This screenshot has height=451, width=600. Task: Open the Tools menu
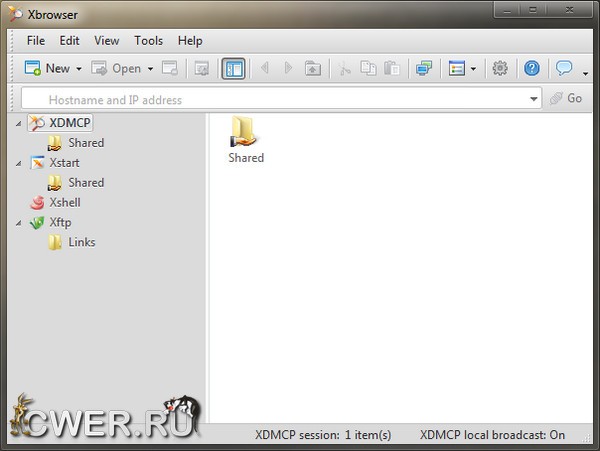click(148, 41)
